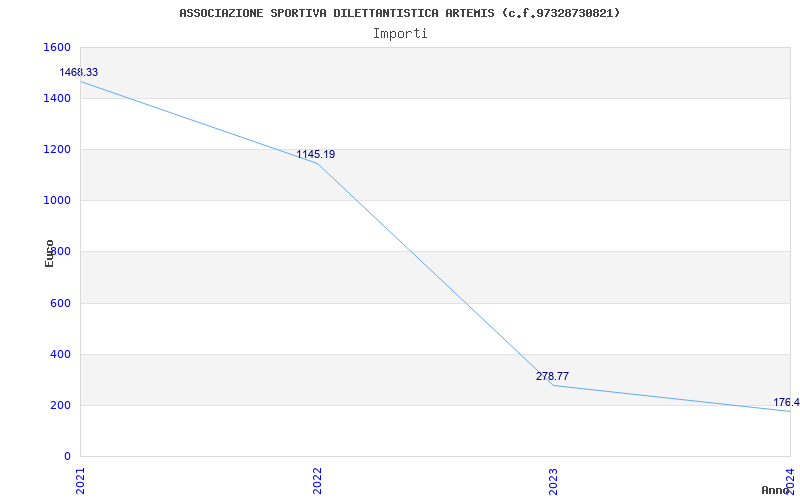Click the 0 y-axis tick
The width and height of the screenshot is (800, 500).
pos(67,456)
